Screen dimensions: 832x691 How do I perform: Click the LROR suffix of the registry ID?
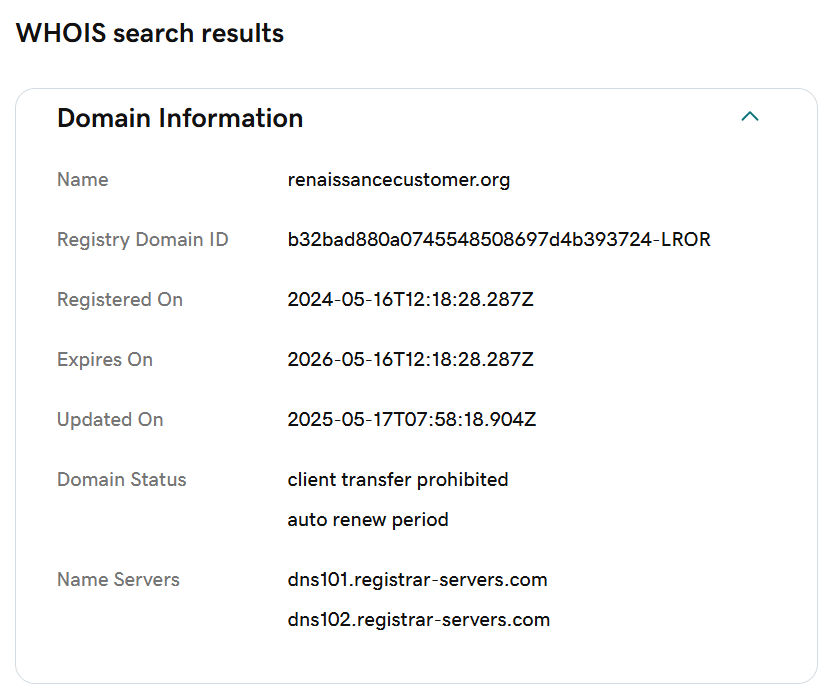coord(686,239)
